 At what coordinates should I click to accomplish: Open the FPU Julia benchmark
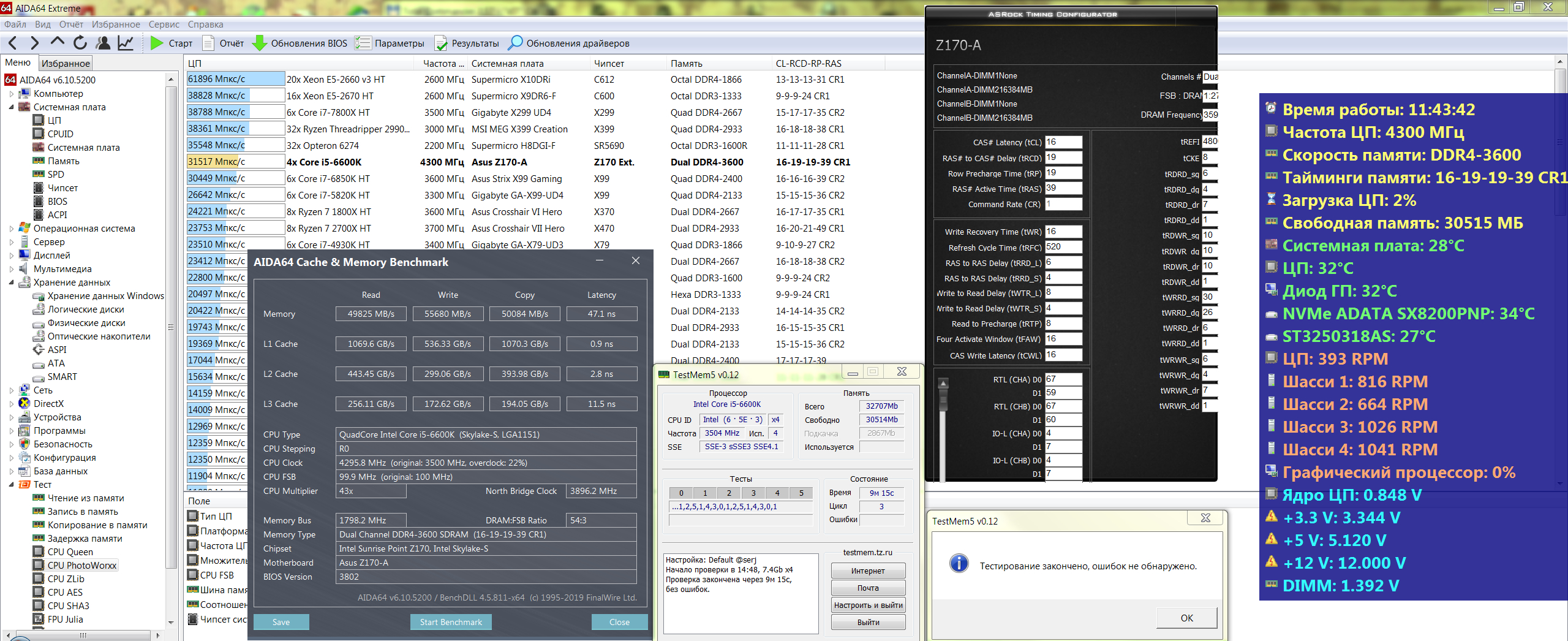66,620
